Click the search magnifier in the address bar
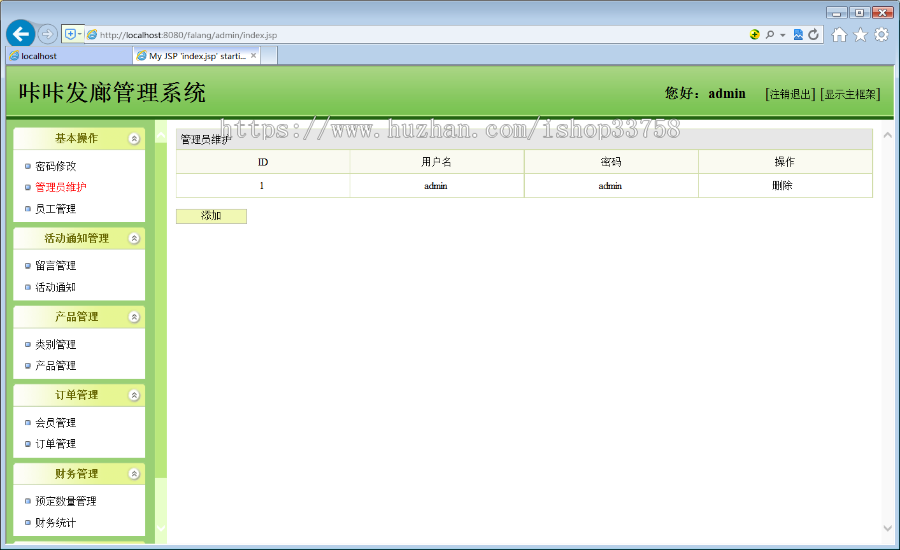 (770, 34)
